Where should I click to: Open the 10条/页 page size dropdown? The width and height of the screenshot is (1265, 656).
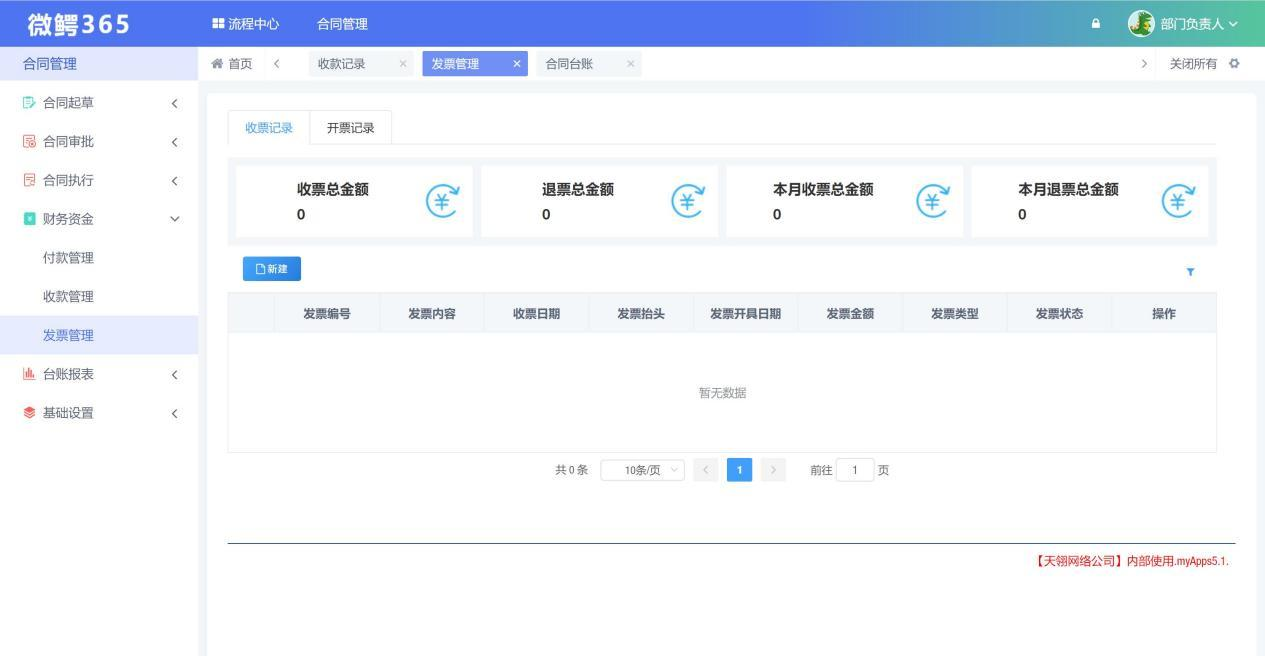pyautogui.click(x=641, y=469)
